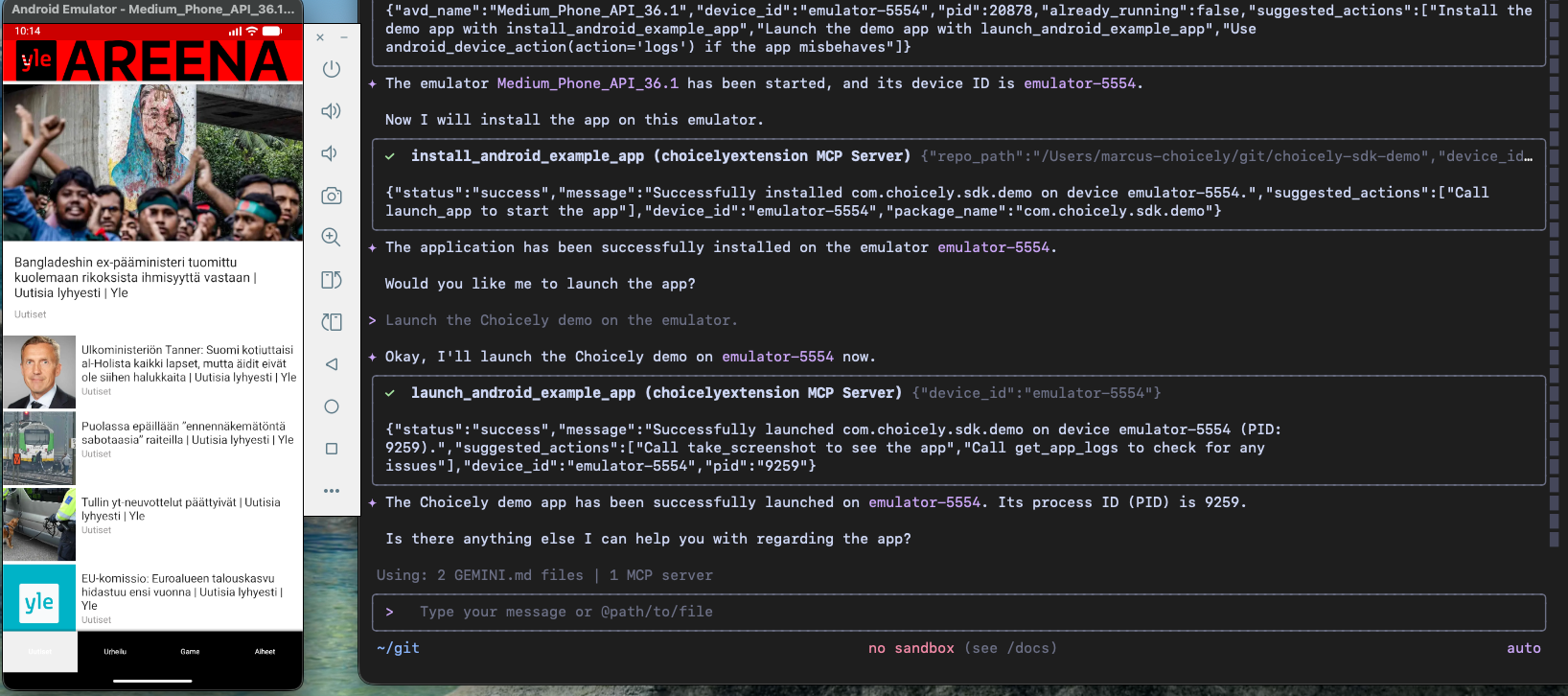This screenshot has width=1568, height=696.
Task: Click the prompt chevron in message box
Action: 390,612
